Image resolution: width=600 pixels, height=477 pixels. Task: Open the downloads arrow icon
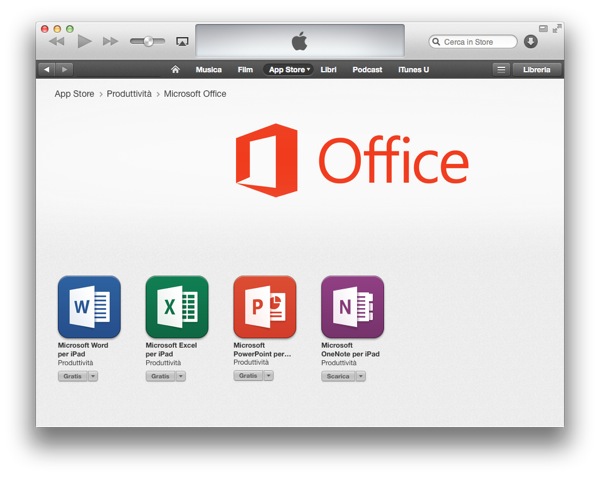530,41
